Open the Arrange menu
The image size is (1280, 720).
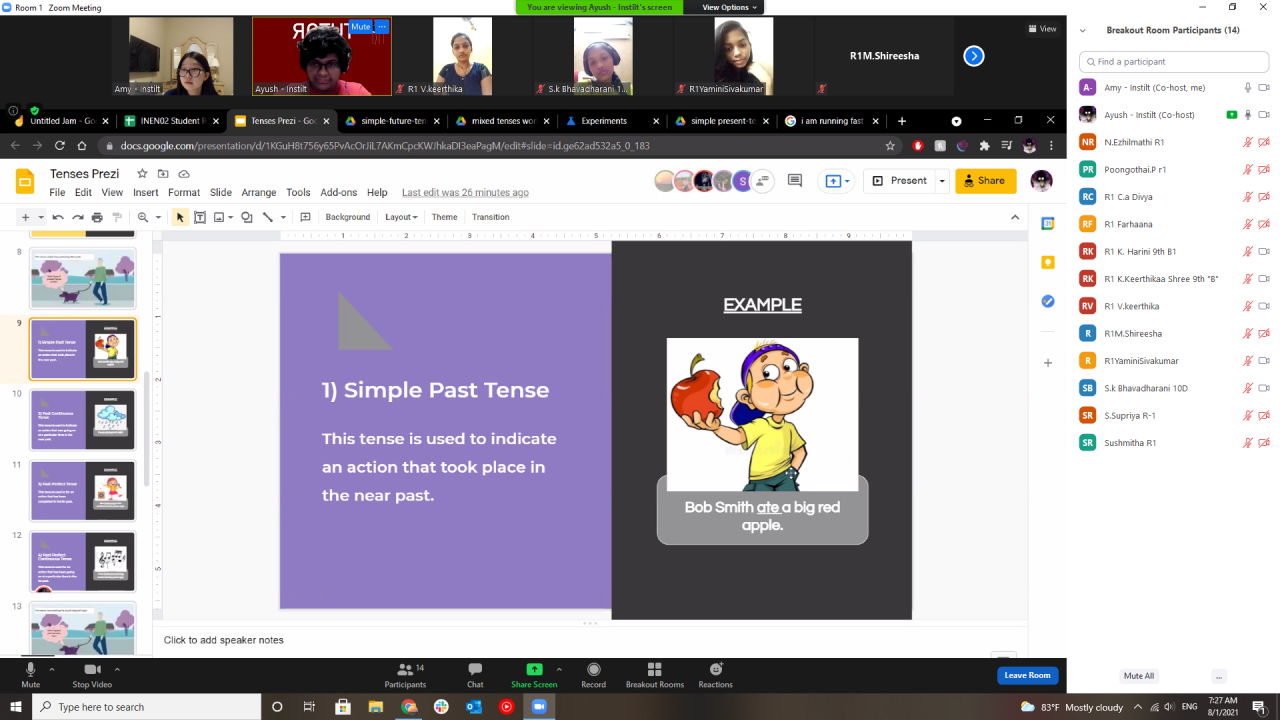point(259,192)
